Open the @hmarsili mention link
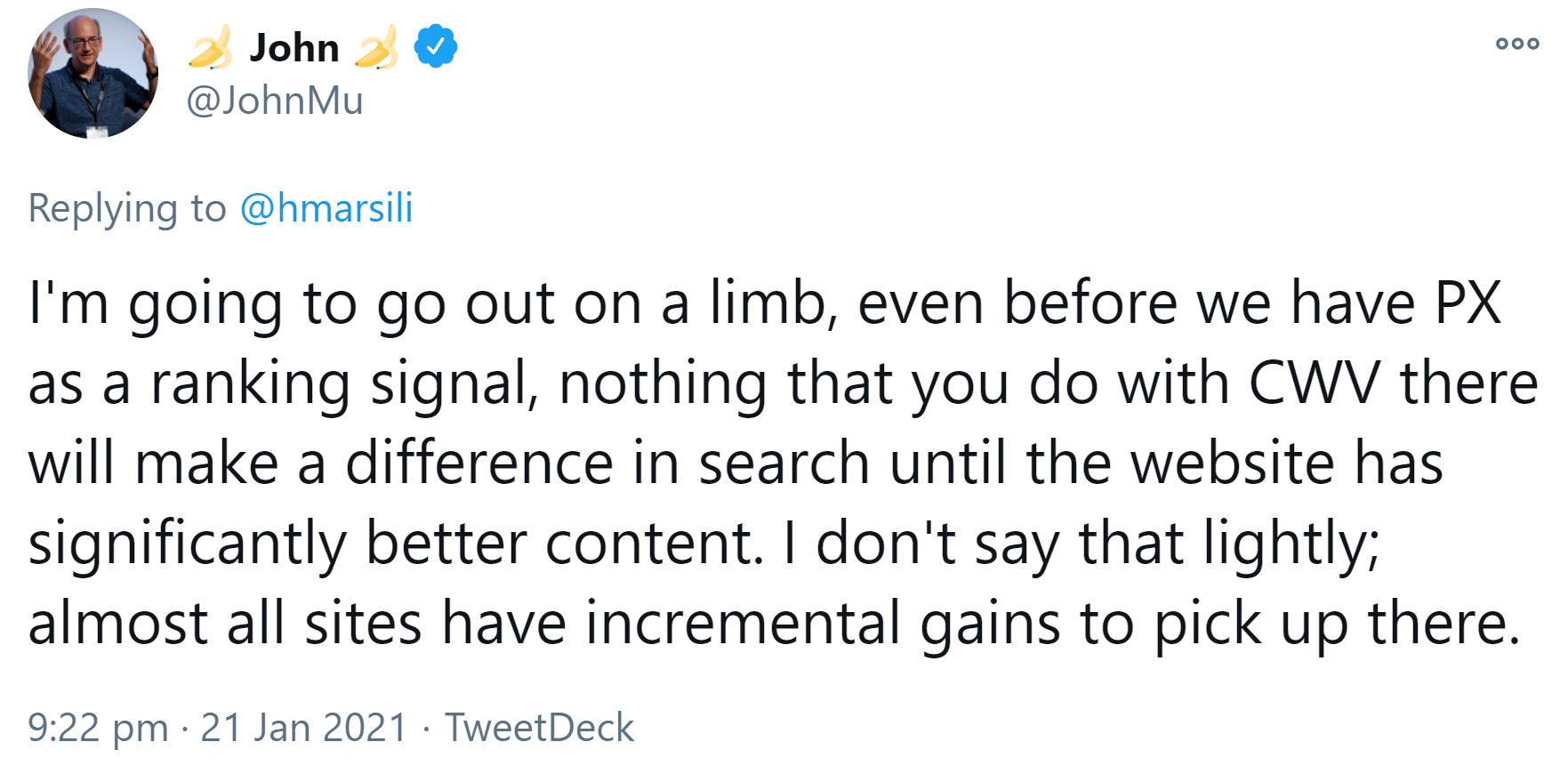Screen dimensions: 1568x774 (x=326, y=208)
